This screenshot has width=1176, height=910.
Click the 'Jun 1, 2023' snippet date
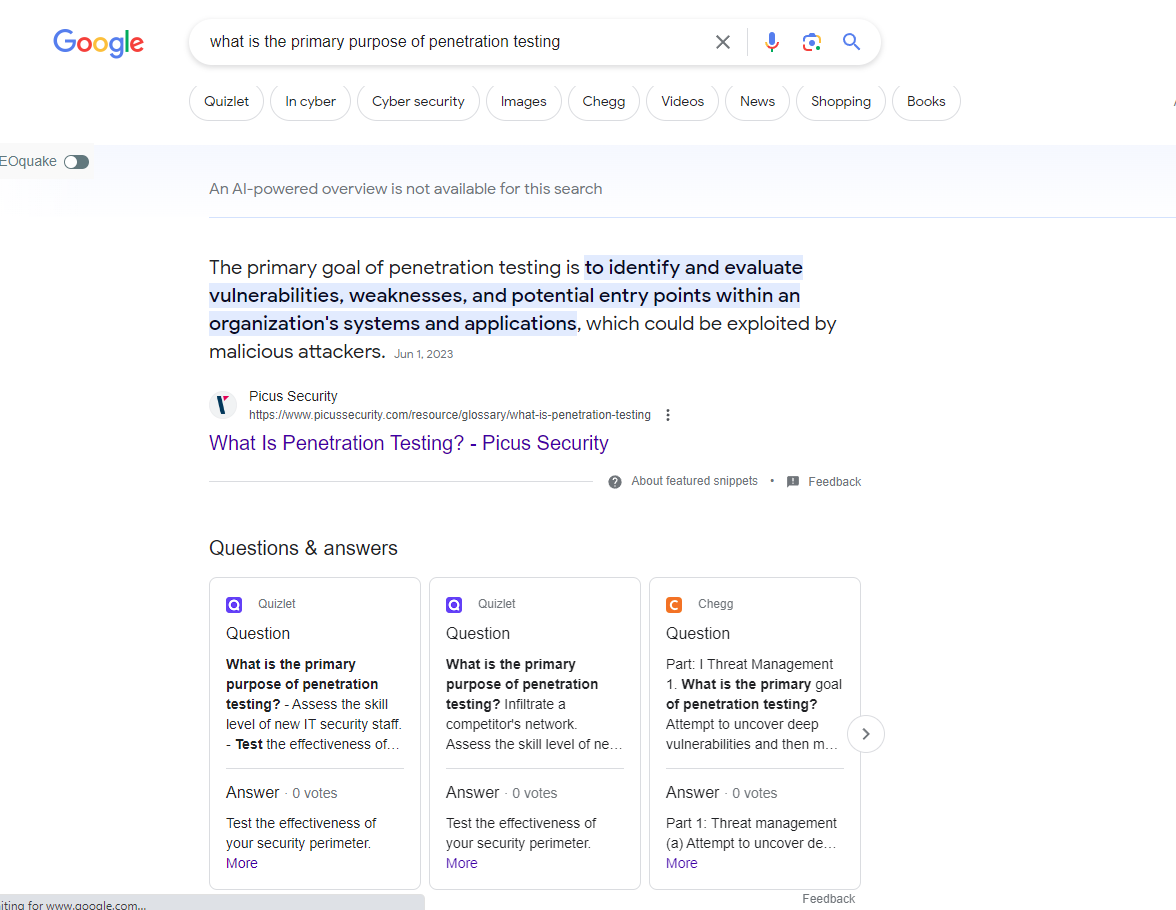click(x=424, y=354)
